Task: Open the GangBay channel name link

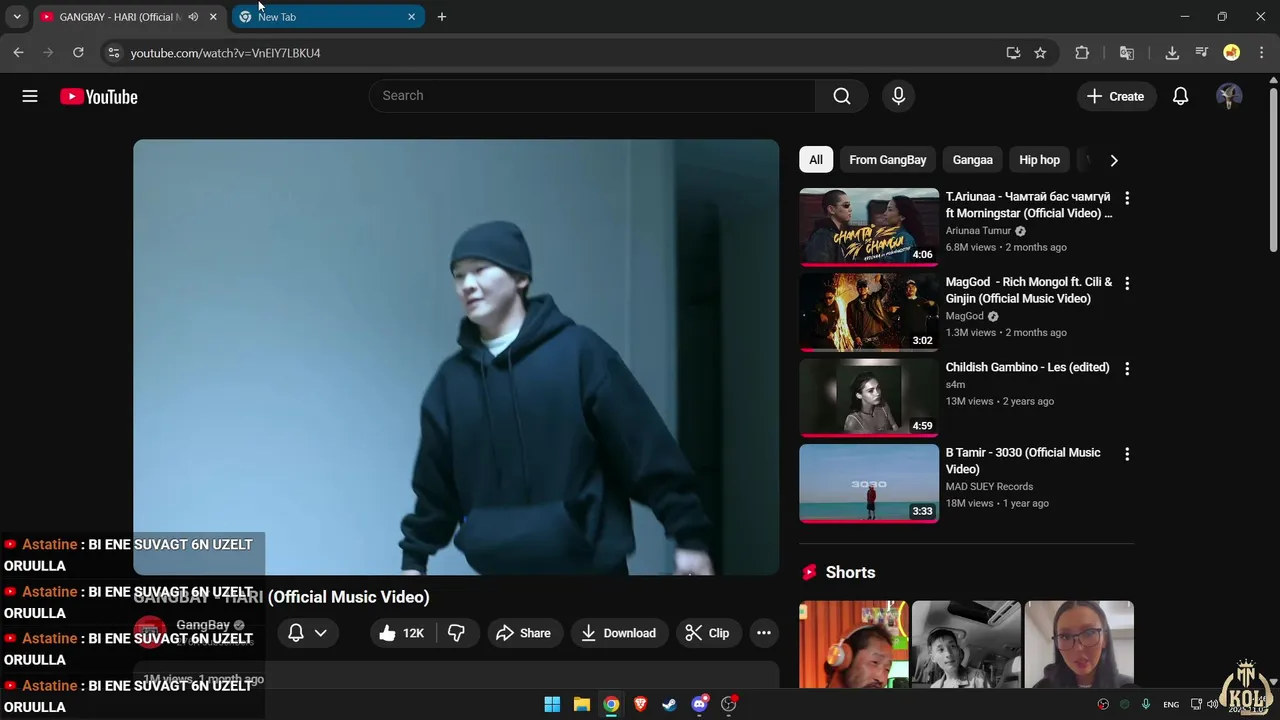Action: pos(203,625)
